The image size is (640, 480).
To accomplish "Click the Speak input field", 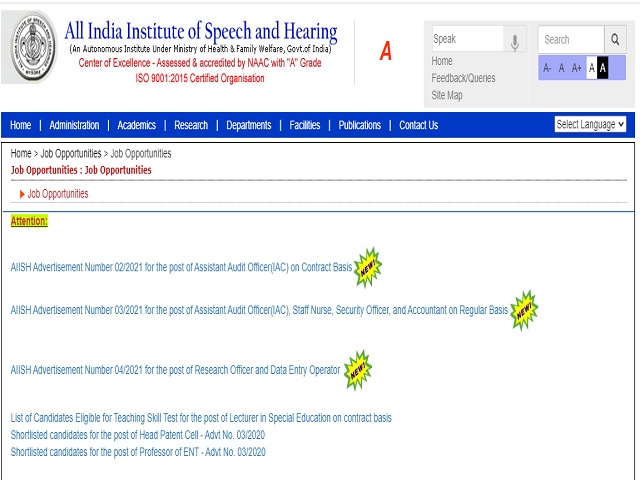I will point(466,40).
